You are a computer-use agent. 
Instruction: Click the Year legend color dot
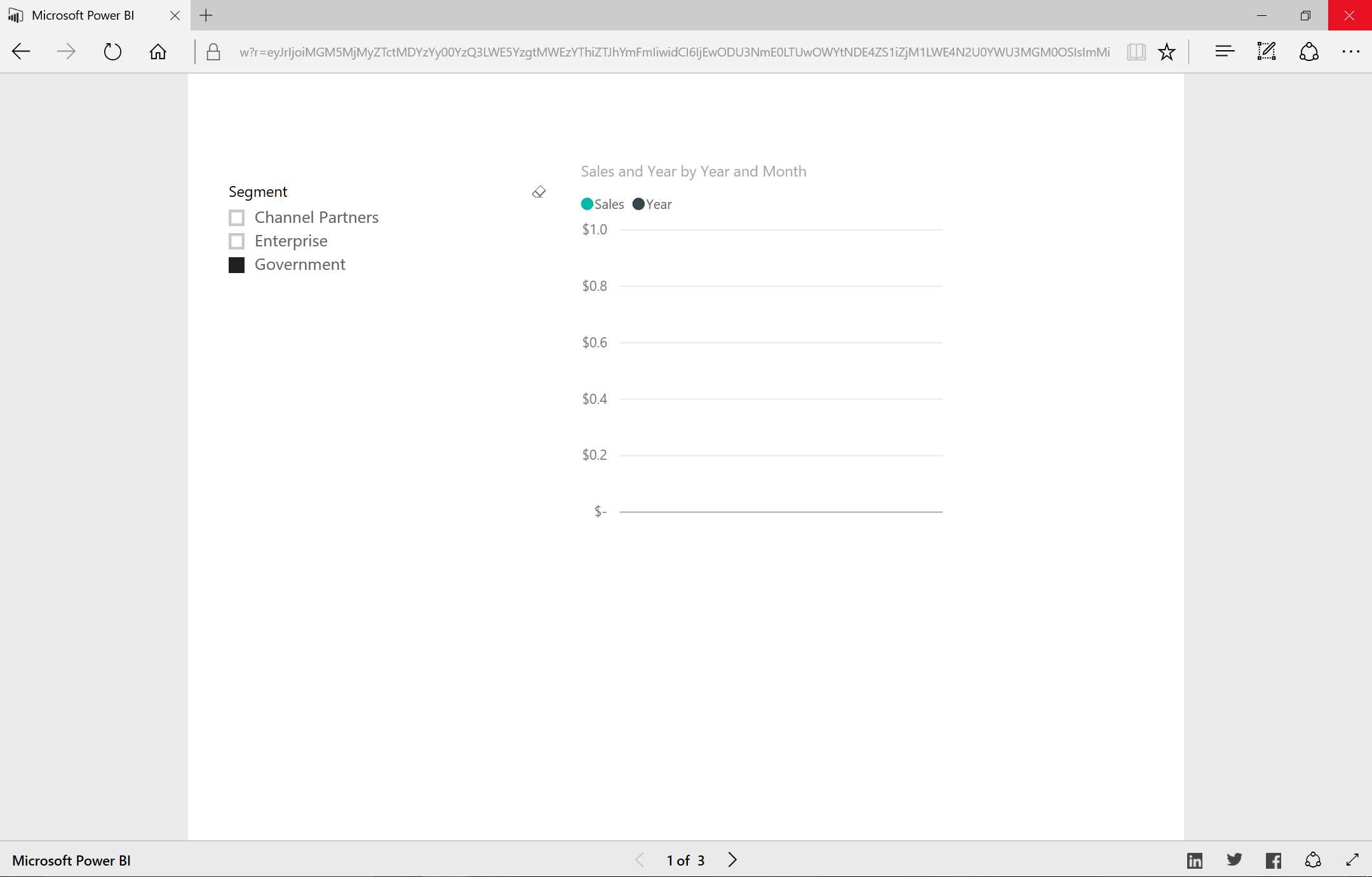pyautogui.click(x=639, y=204)
